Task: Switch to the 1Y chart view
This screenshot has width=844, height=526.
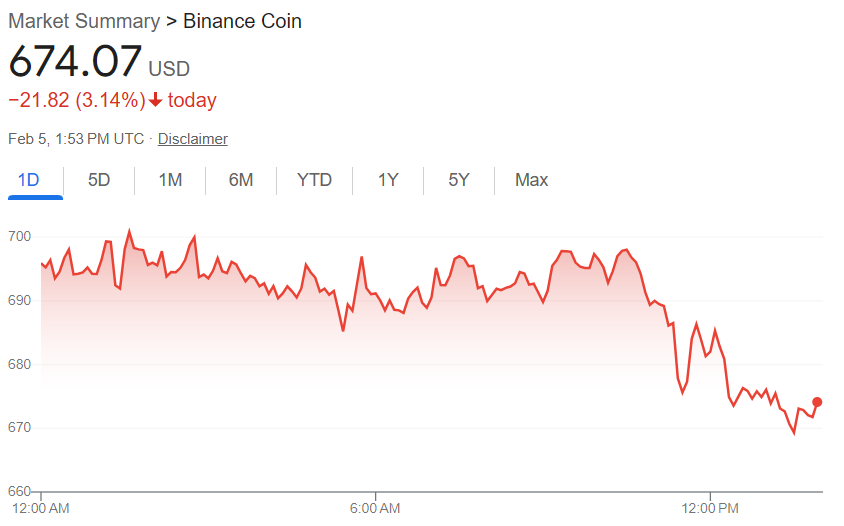Action: click(388, 180)
